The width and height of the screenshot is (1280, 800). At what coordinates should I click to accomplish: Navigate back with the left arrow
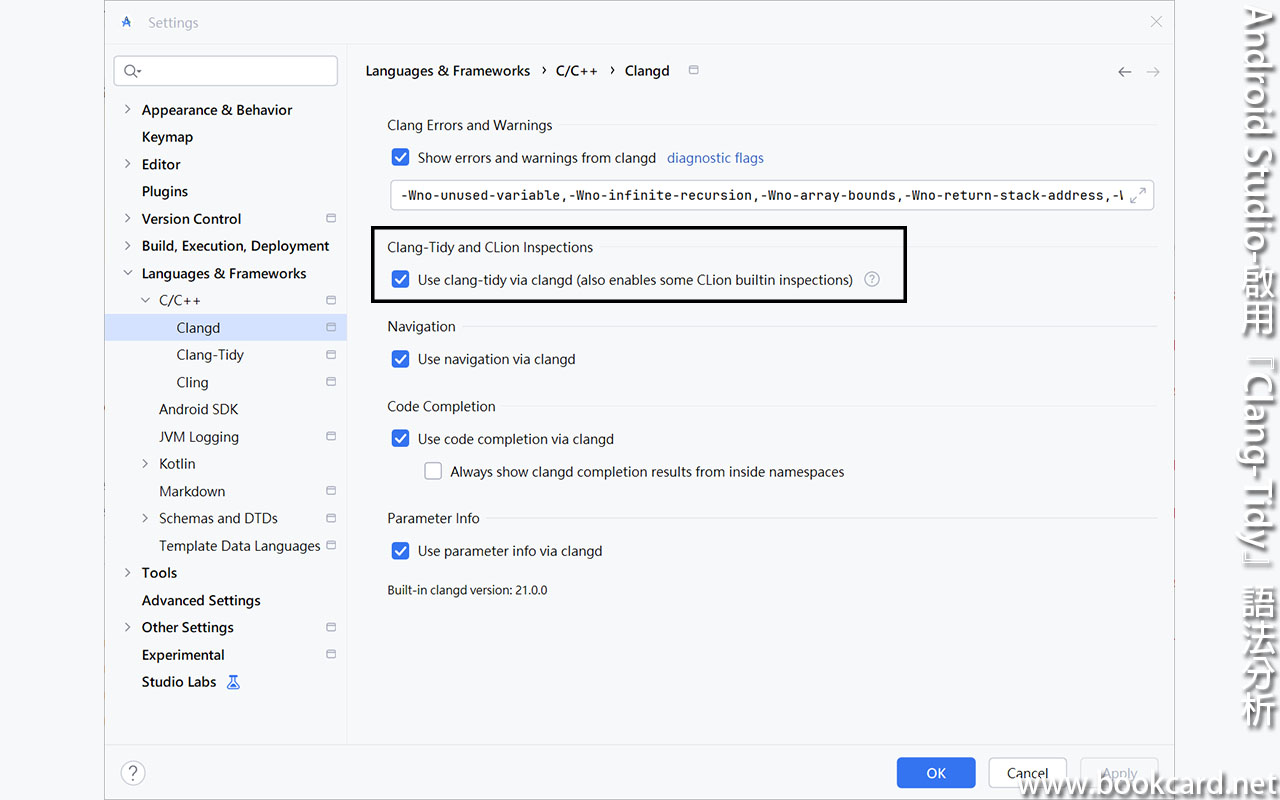pyautogui.click(x=1125, y=72)
